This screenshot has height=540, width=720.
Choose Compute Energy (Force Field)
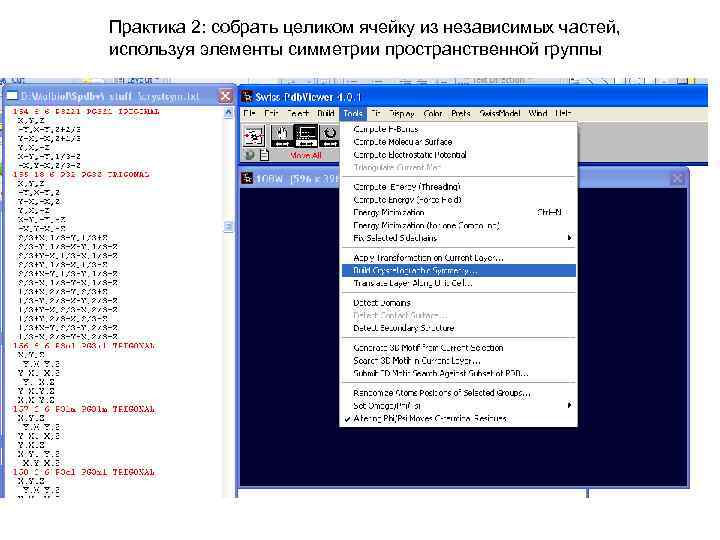pyautogui.click(x=459, y=200)
